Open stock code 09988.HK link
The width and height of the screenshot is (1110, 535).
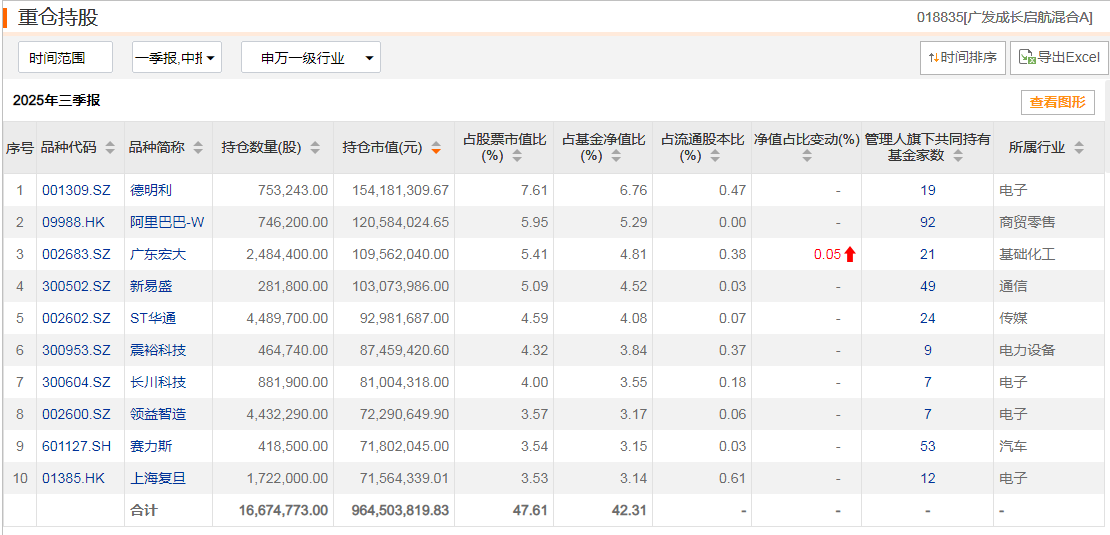pos(74,222)
